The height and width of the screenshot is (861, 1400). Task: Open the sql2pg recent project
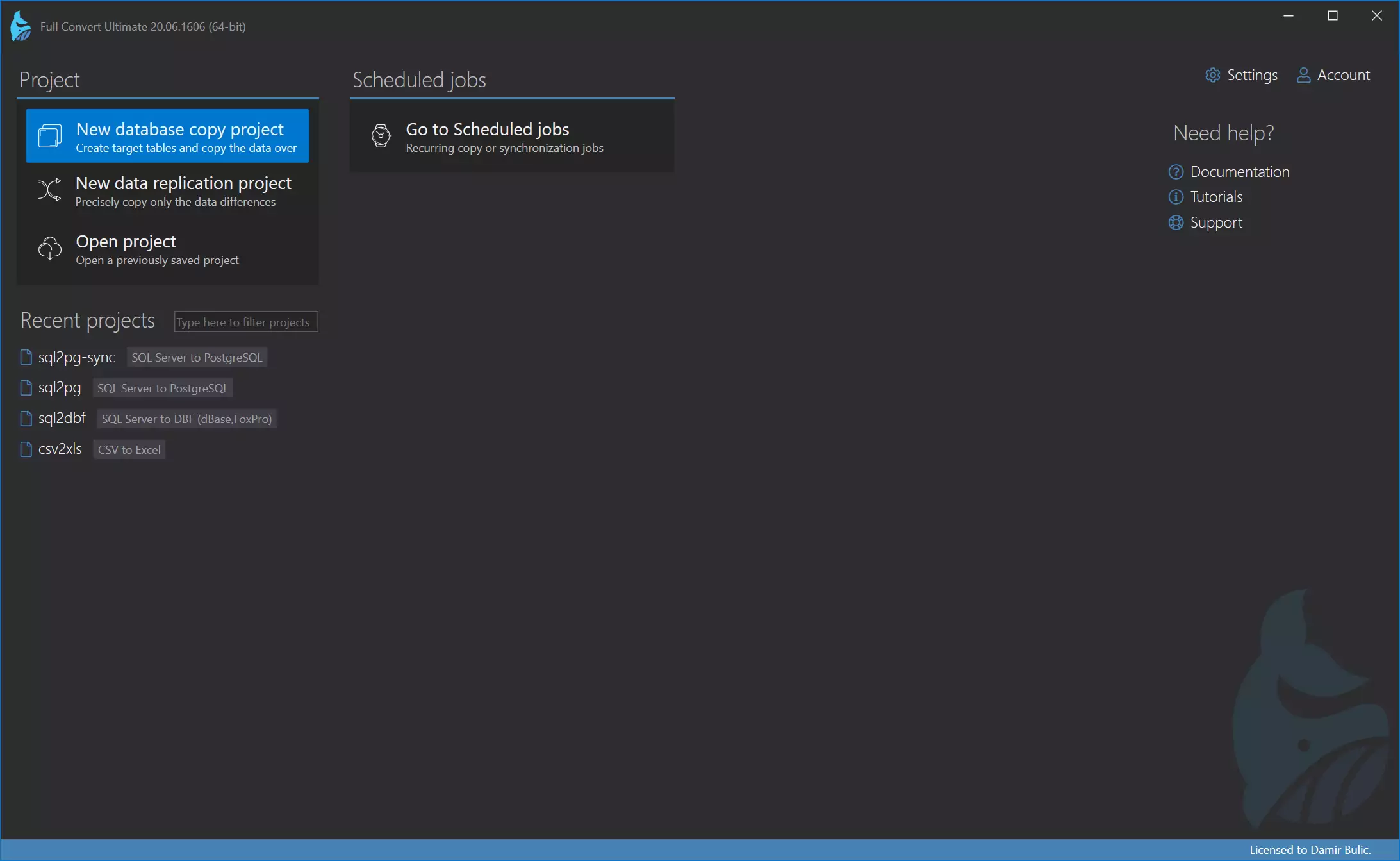(59, 387)
